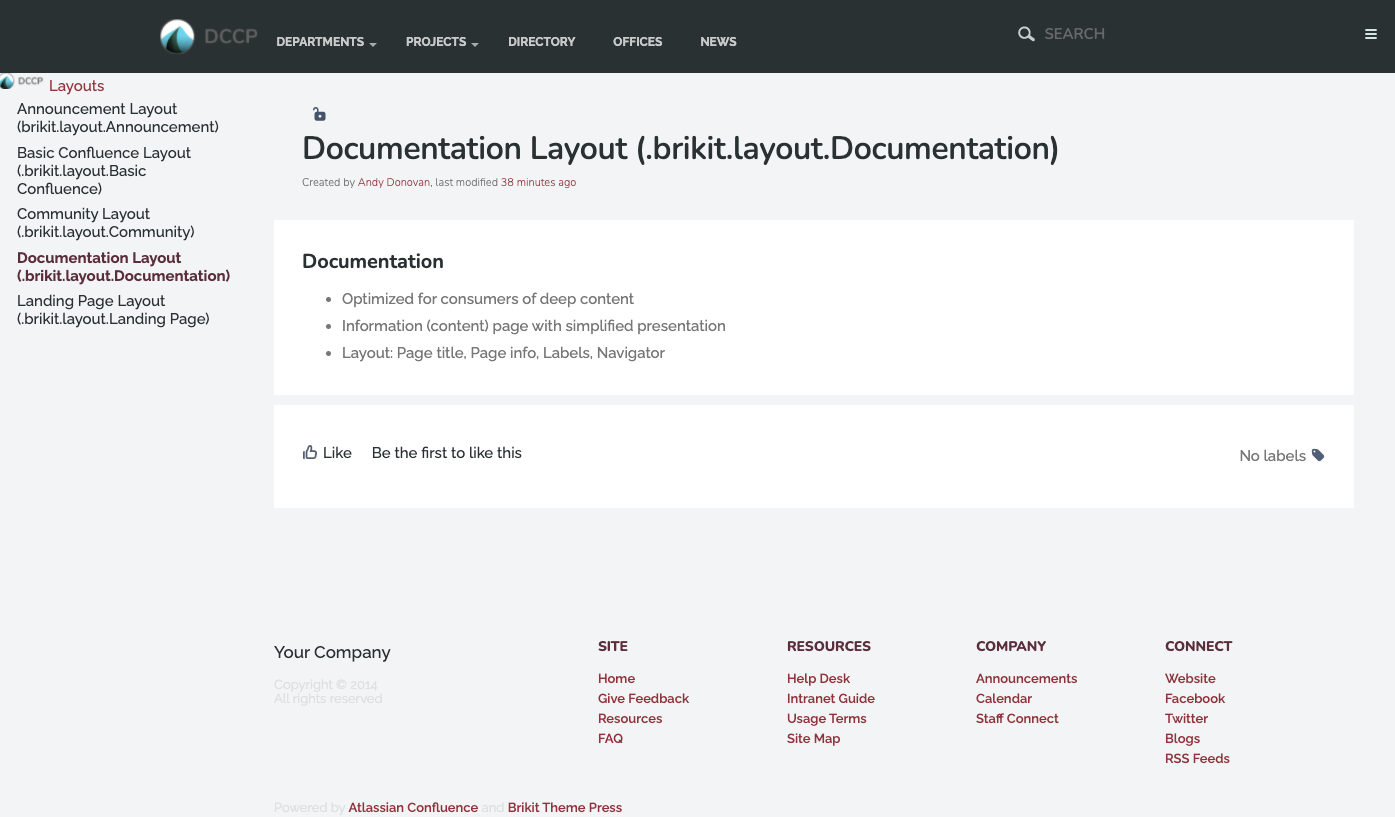This screenshot has width=1395, height=817.
Task: Open the hamburger menu icon
Action: point(1371,34)
